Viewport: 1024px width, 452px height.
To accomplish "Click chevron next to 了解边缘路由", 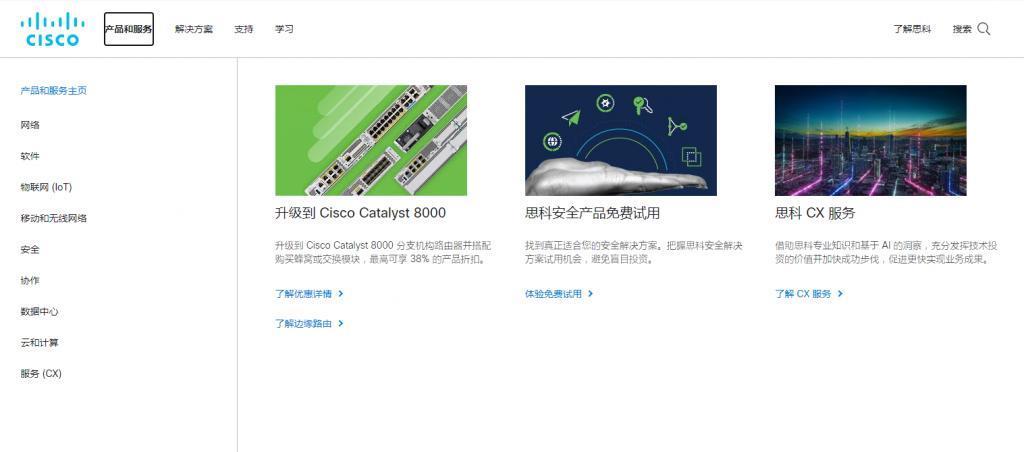I will pyautogui.click(x=341, y=323).
